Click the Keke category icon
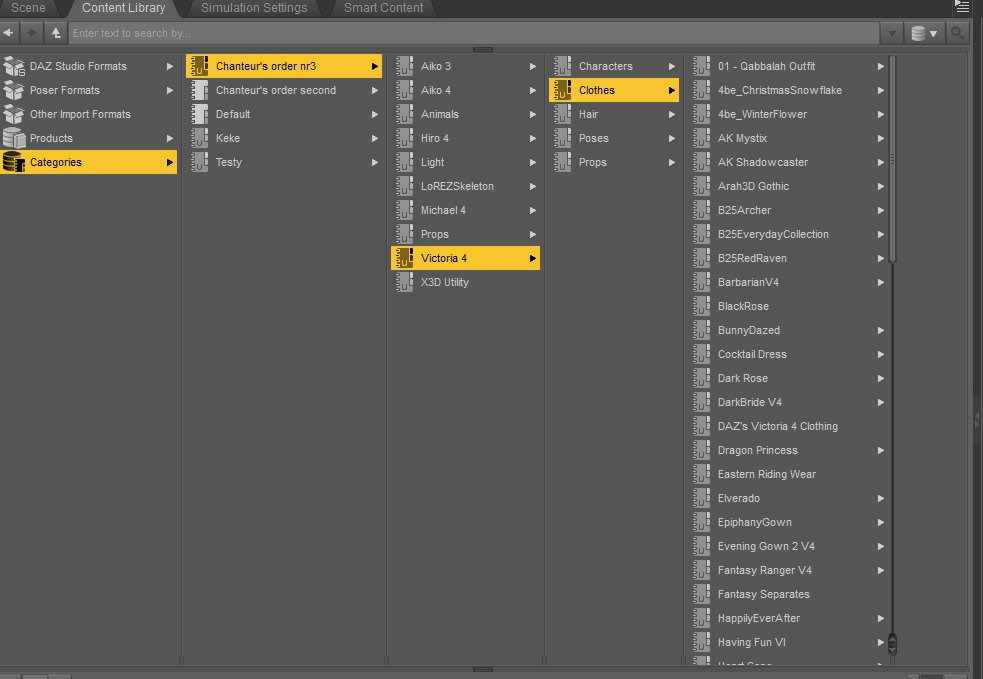This screenshot has width=983, height=679. [x=199, y=138]
